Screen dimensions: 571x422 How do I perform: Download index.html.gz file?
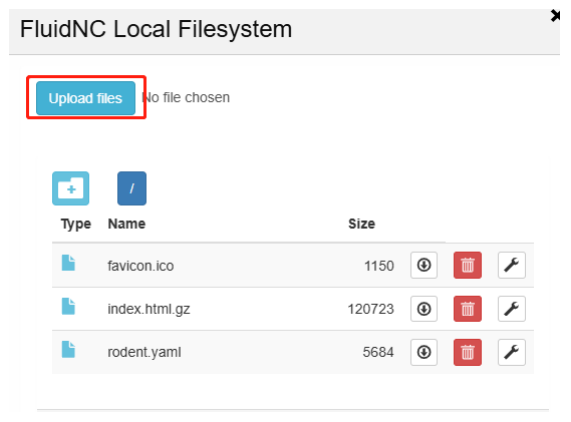[424, 309]
